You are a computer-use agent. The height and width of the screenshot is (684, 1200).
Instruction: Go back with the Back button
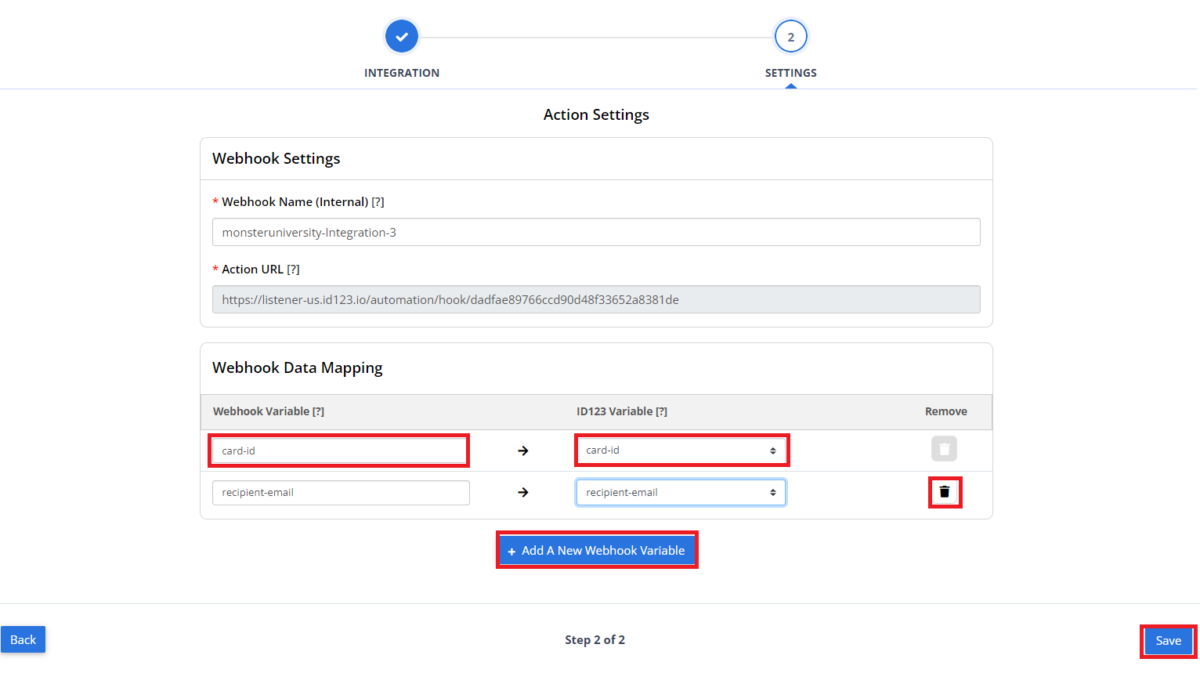[x=23, y=639]
